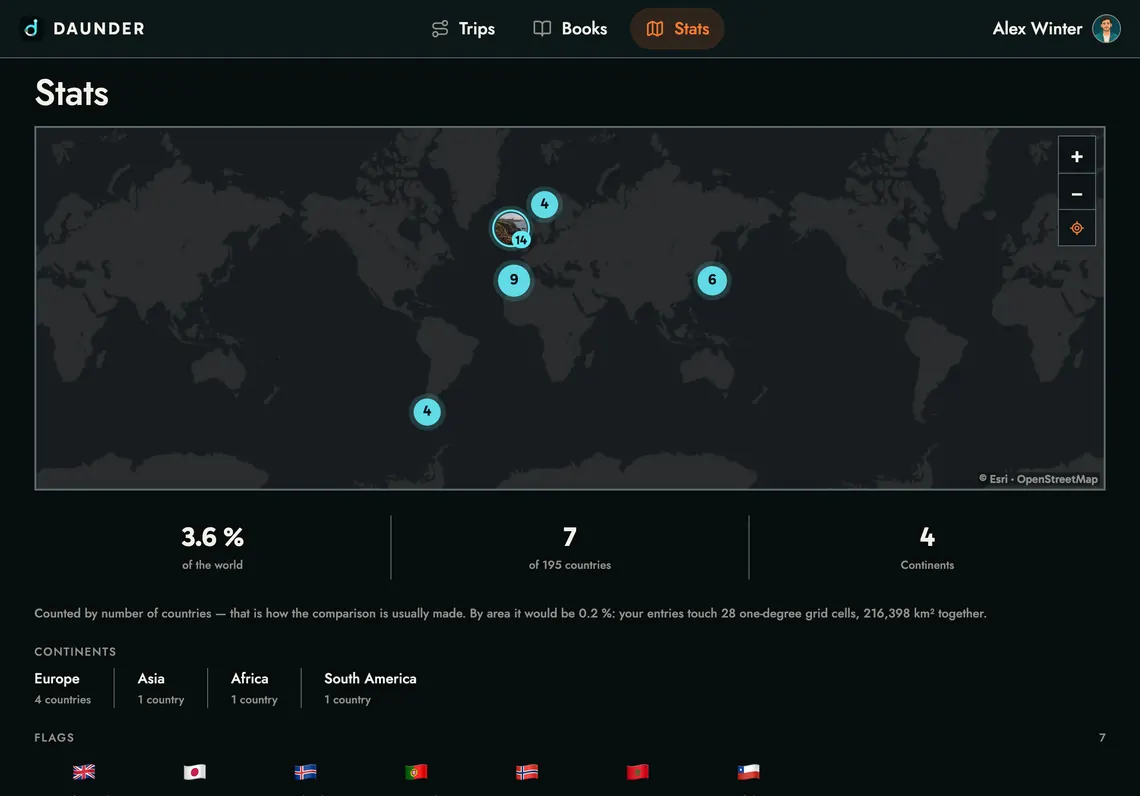
Task: Select the Stats tab
Action: pos(677,28)
